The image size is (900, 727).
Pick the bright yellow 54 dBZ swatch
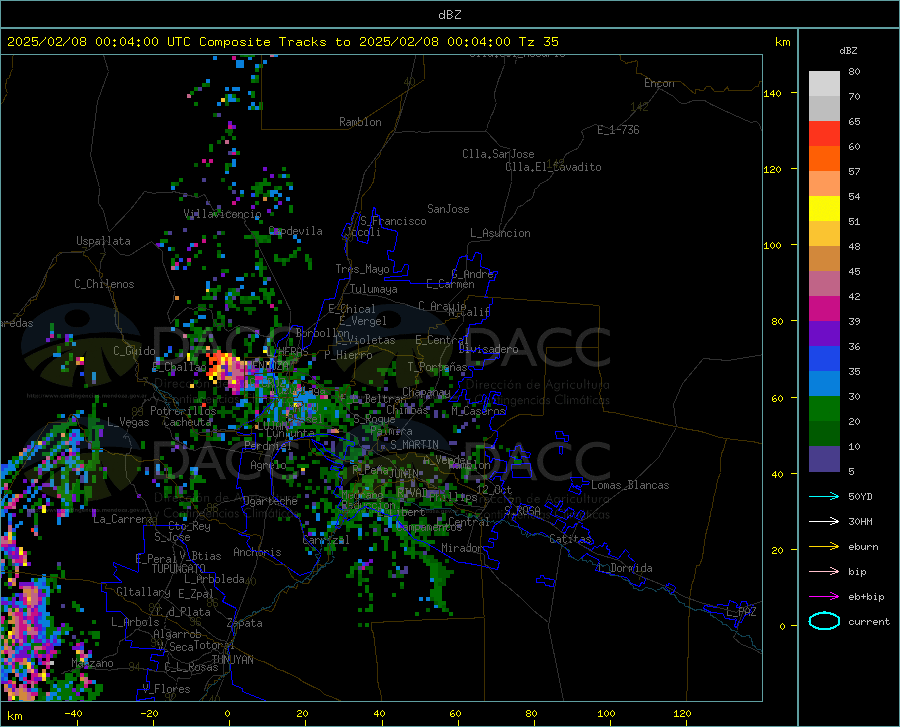click(x=824, y=209)
